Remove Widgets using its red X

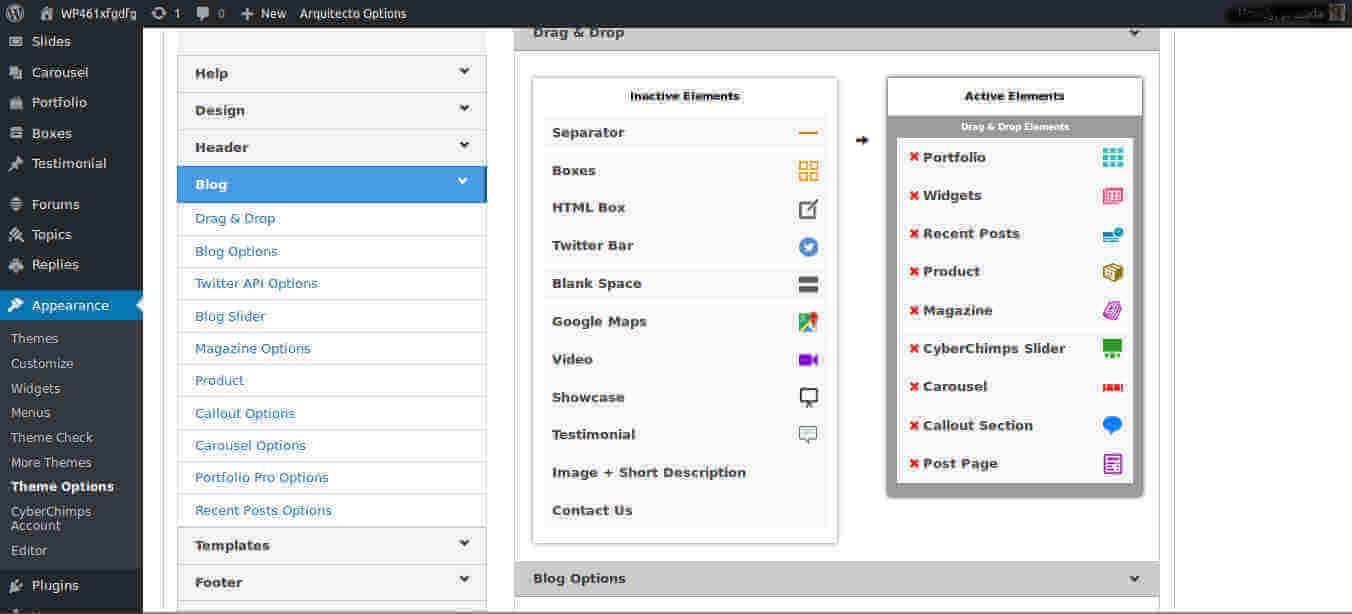pyautogui.click(x=914, y=196)
